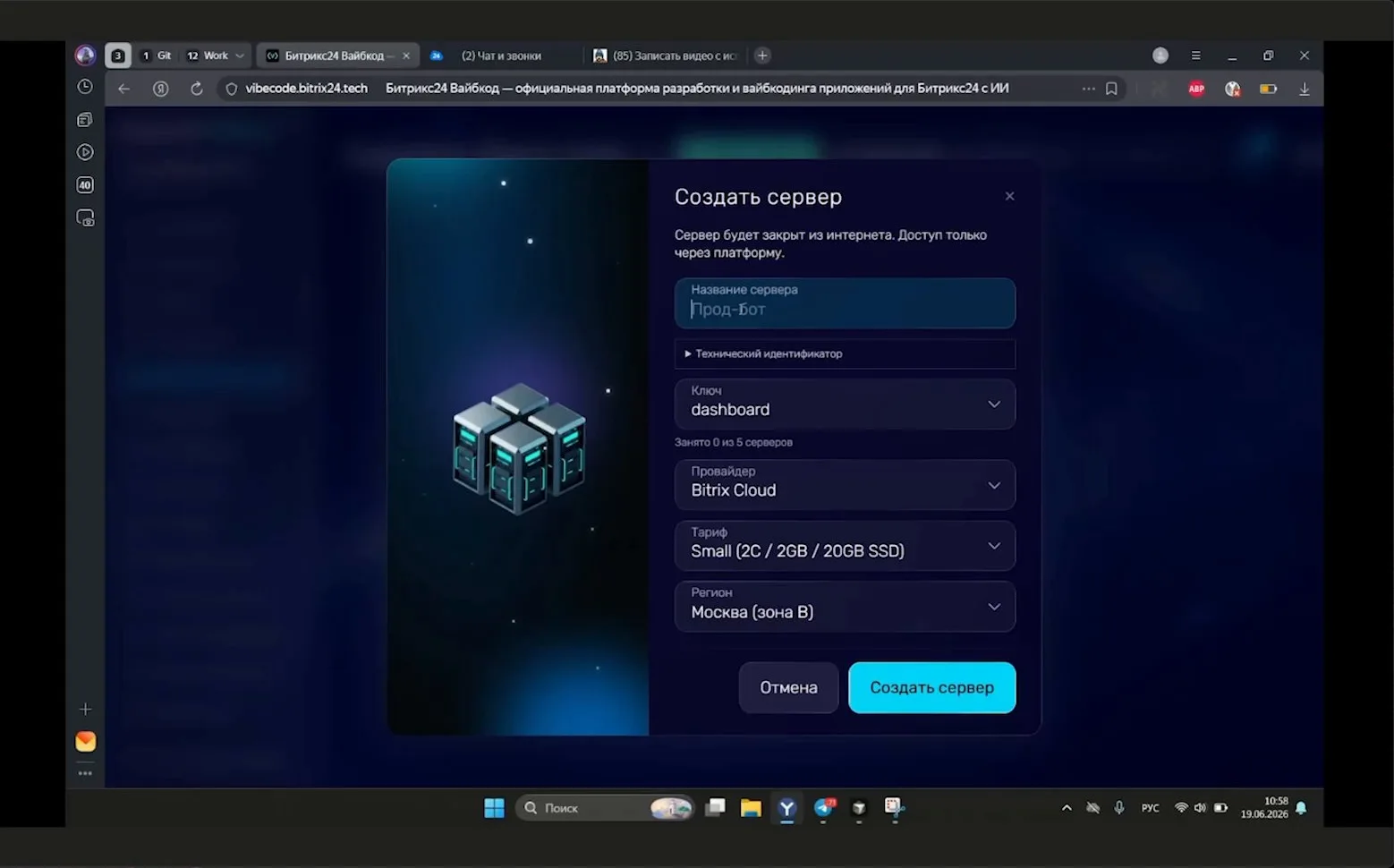The height and width of the screenshot is (868, 1394).
Task: Show hidden system tray icons
Action: (1067, 808)
